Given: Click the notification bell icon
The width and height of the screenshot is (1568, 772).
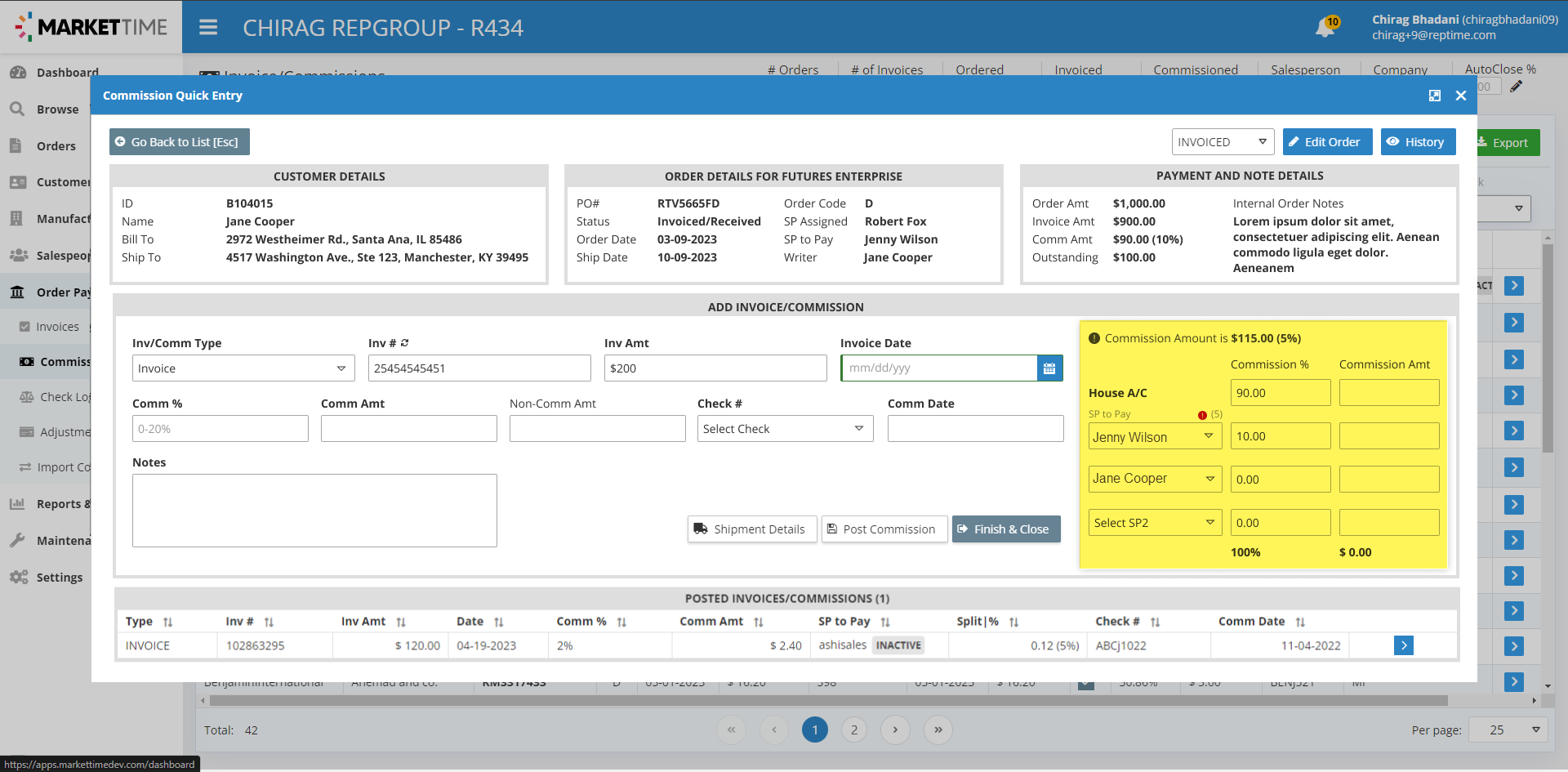Looking at the screenshot, I should 1325,29.
